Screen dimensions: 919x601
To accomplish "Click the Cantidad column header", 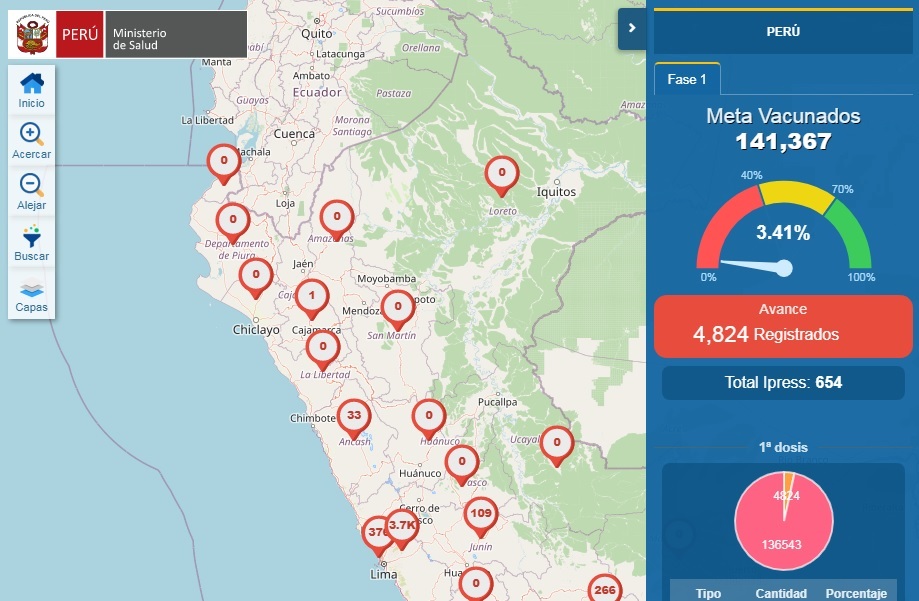I will pos(781,593).
